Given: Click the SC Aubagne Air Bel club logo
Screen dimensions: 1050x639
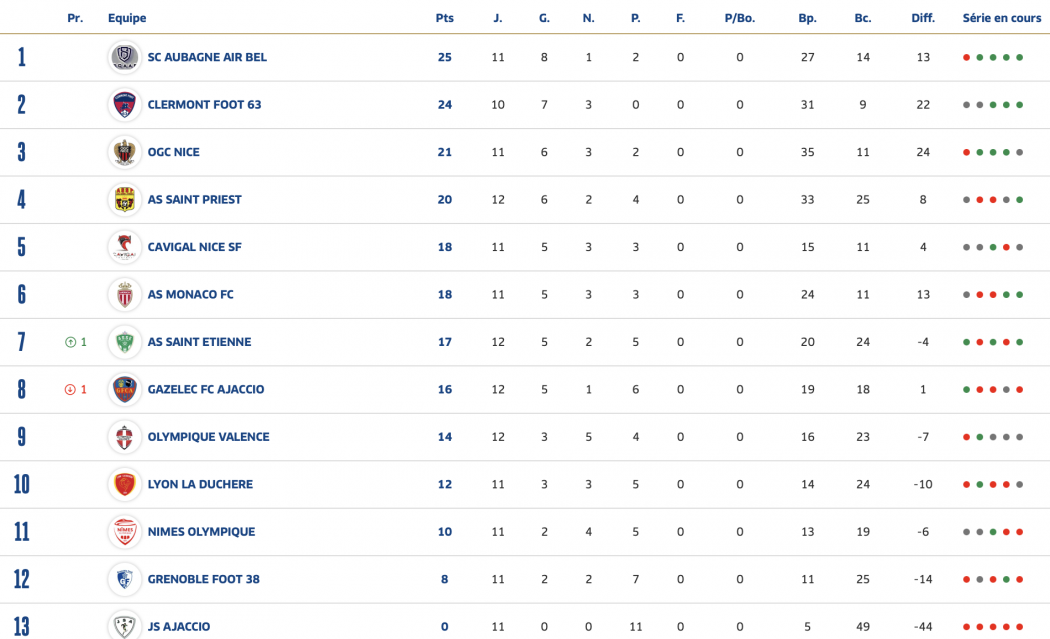Looking at the screenshot, I should click(125, 57).
